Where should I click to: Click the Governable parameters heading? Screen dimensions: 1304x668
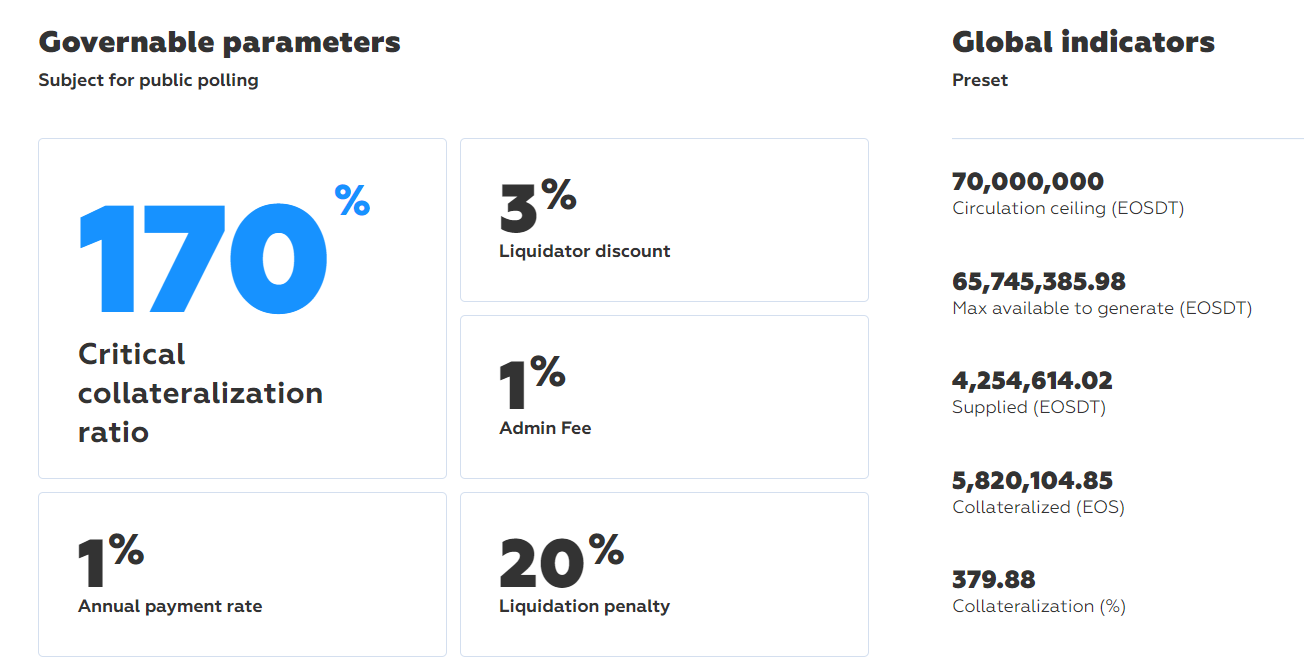219,42
